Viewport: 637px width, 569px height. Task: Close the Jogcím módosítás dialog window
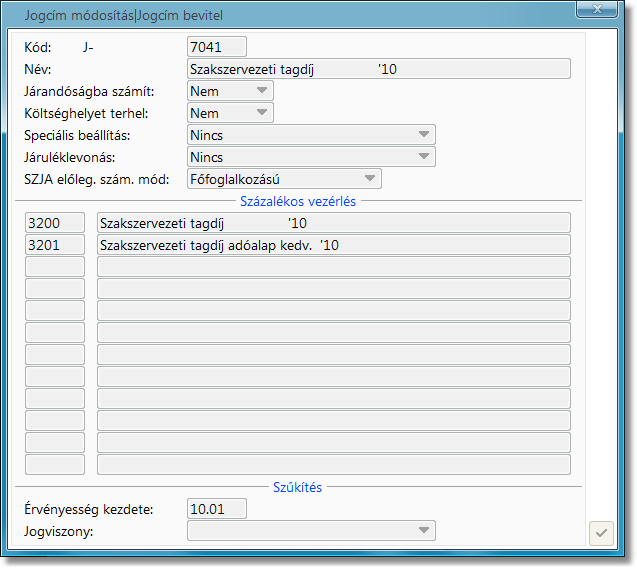coord(597,9)
